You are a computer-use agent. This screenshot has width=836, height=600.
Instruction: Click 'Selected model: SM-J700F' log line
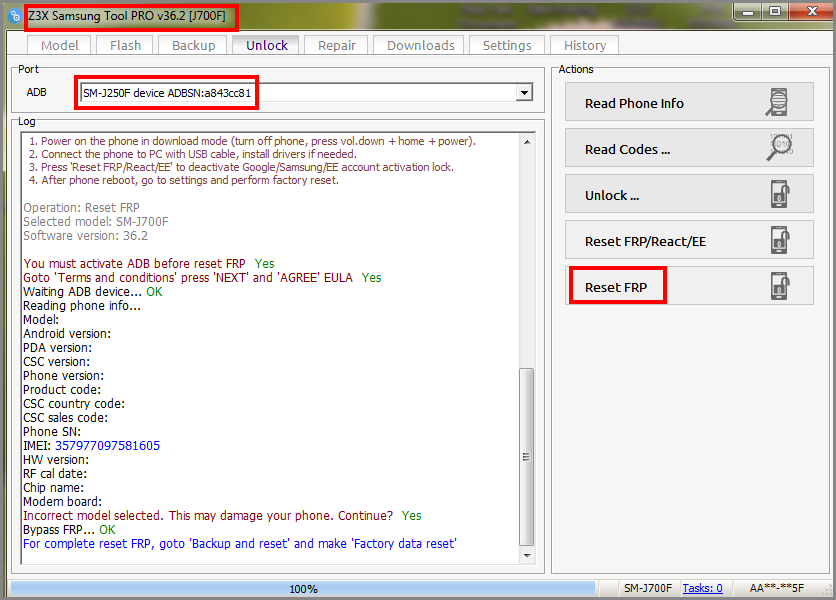tap(95, 221)
